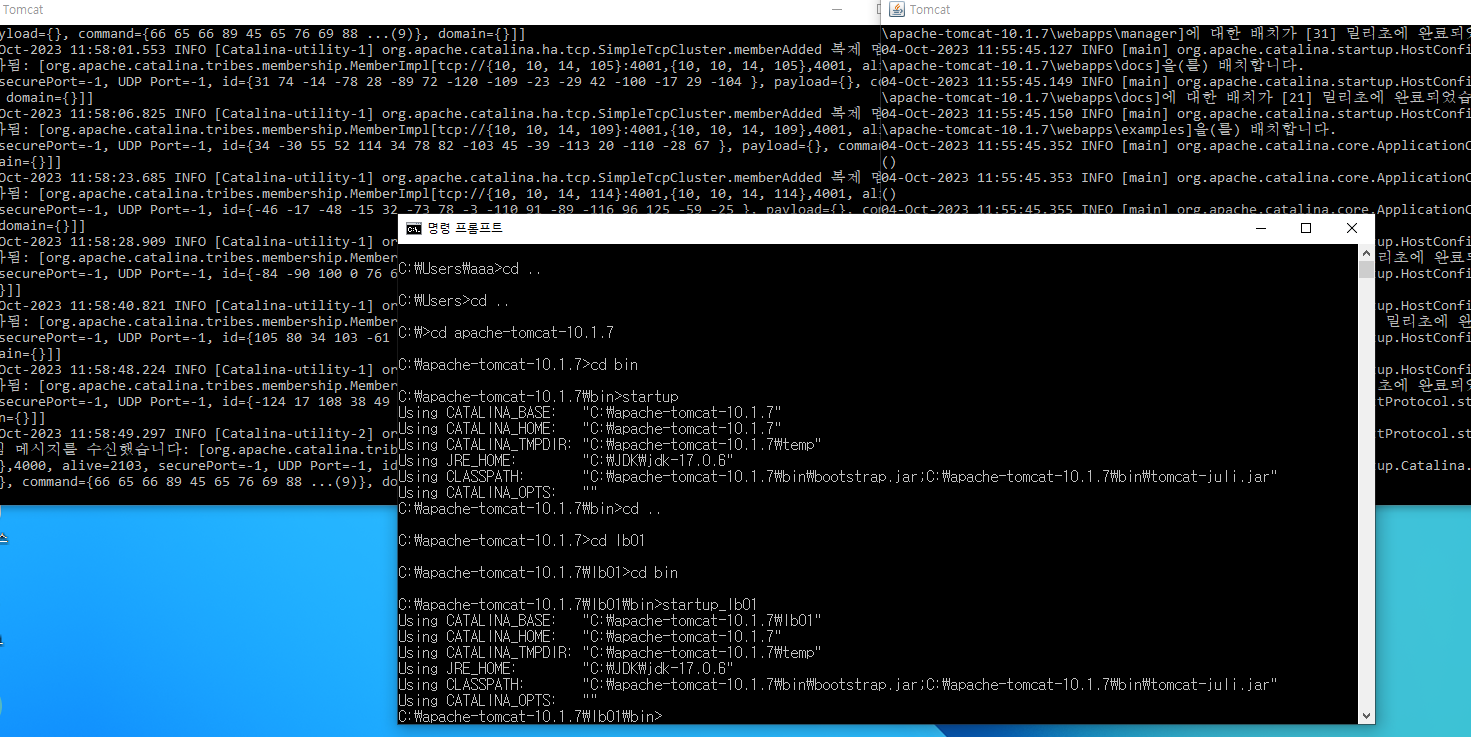Click right Tomcat log line 11:55:45.352
Image resolution: width=1471 pixels, height=737 pixels.
click(1176, 145)
